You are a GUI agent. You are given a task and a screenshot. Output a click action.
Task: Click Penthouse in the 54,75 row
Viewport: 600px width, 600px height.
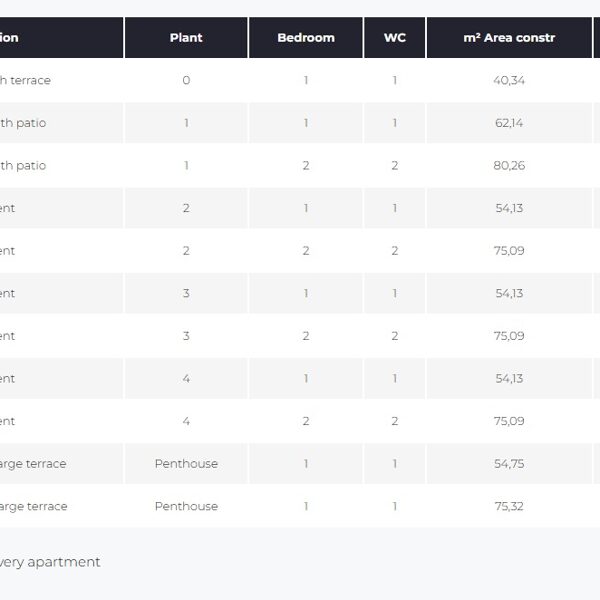[x=186, y=464]
